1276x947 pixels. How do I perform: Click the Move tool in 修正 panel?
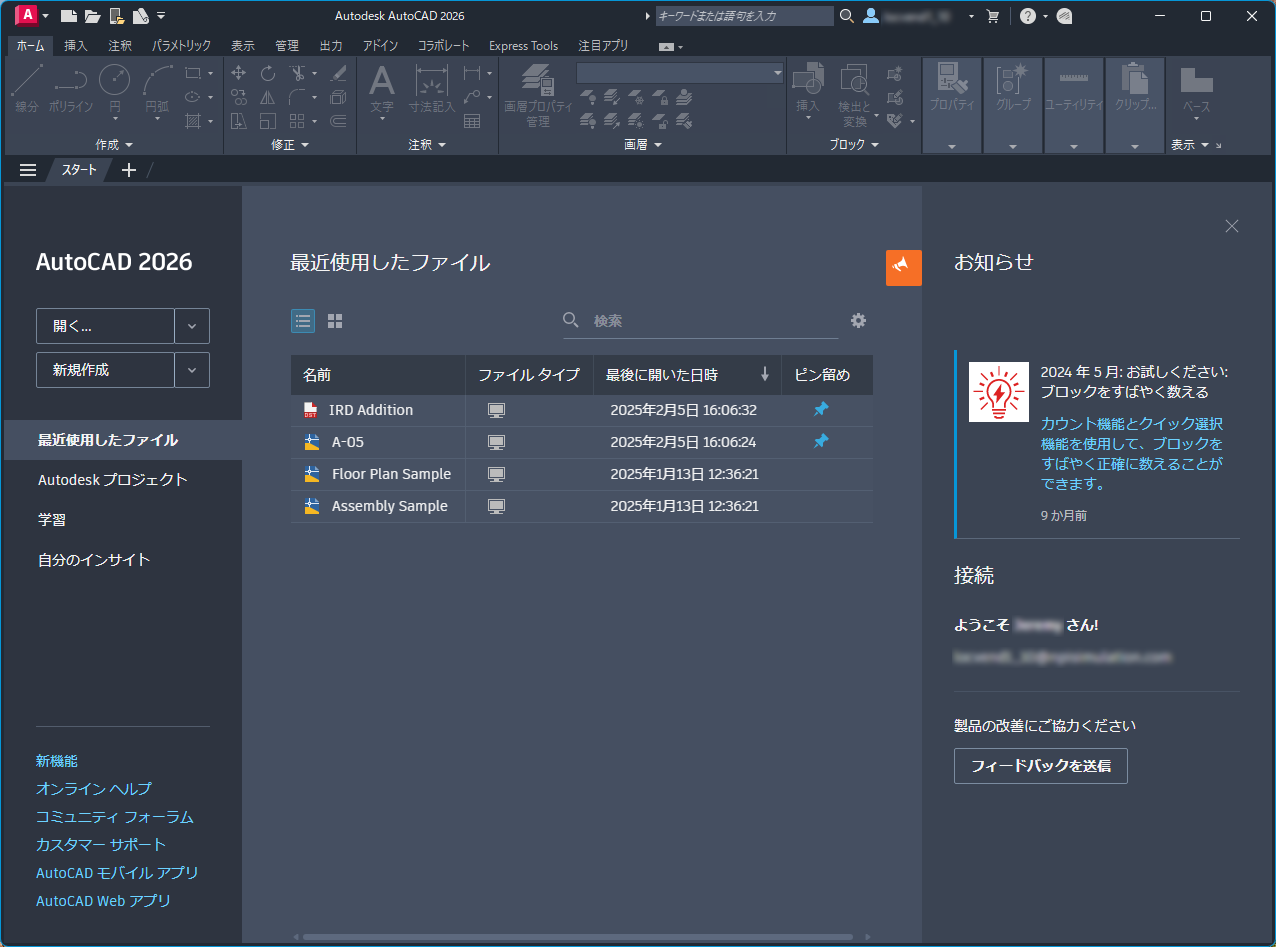tap(239, 73)
